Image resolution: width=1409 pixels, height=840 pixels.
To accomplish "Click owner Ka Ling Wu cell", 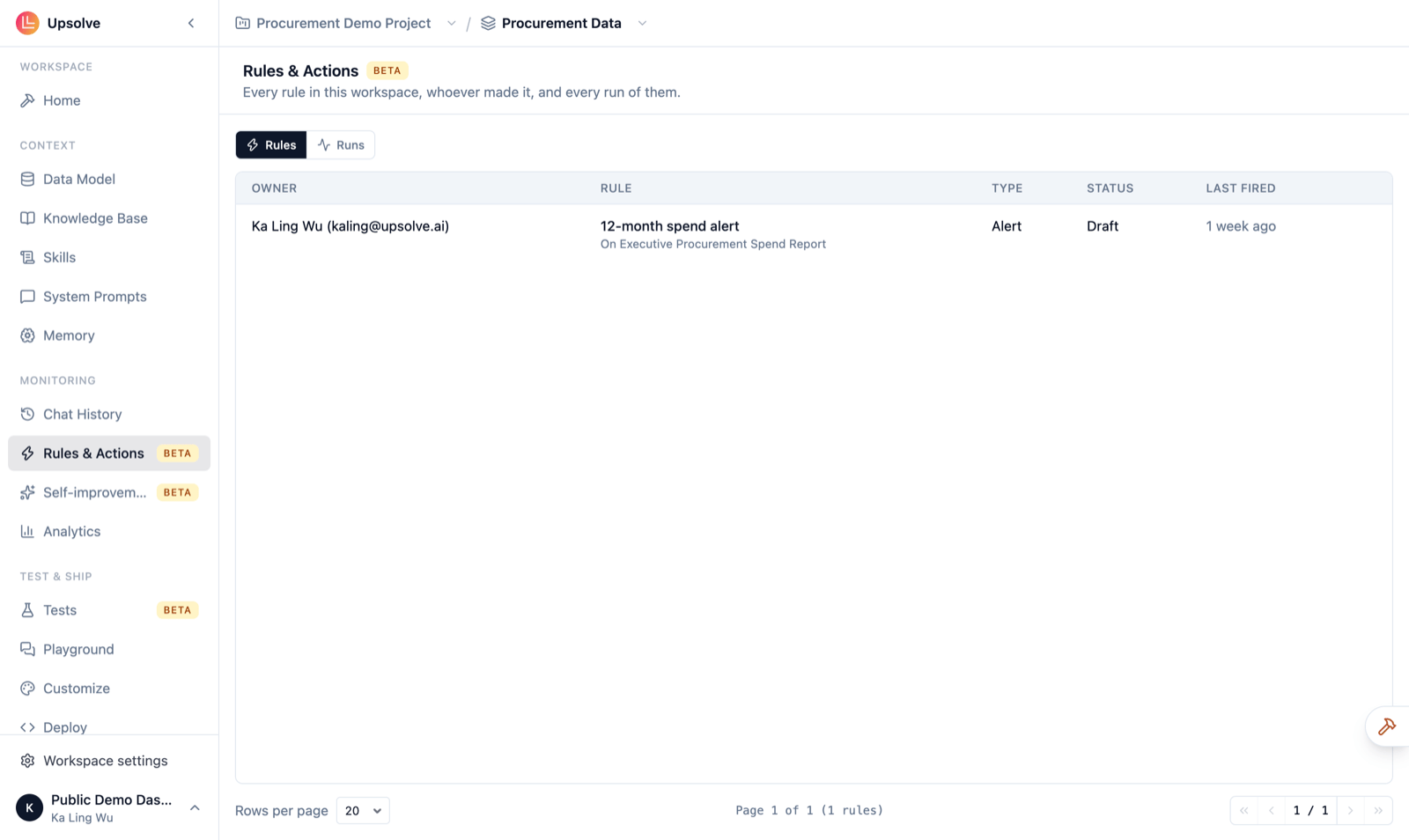I will tap(350, 226).
